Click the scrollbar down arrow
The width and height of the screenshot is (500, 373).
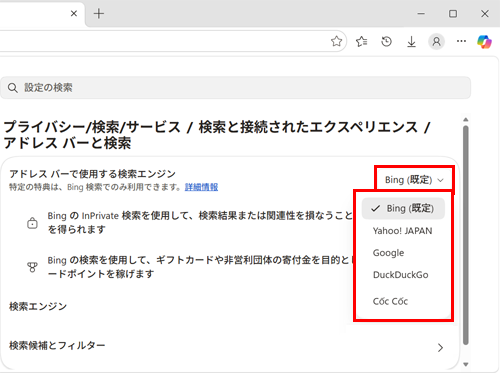click(466, 364)
